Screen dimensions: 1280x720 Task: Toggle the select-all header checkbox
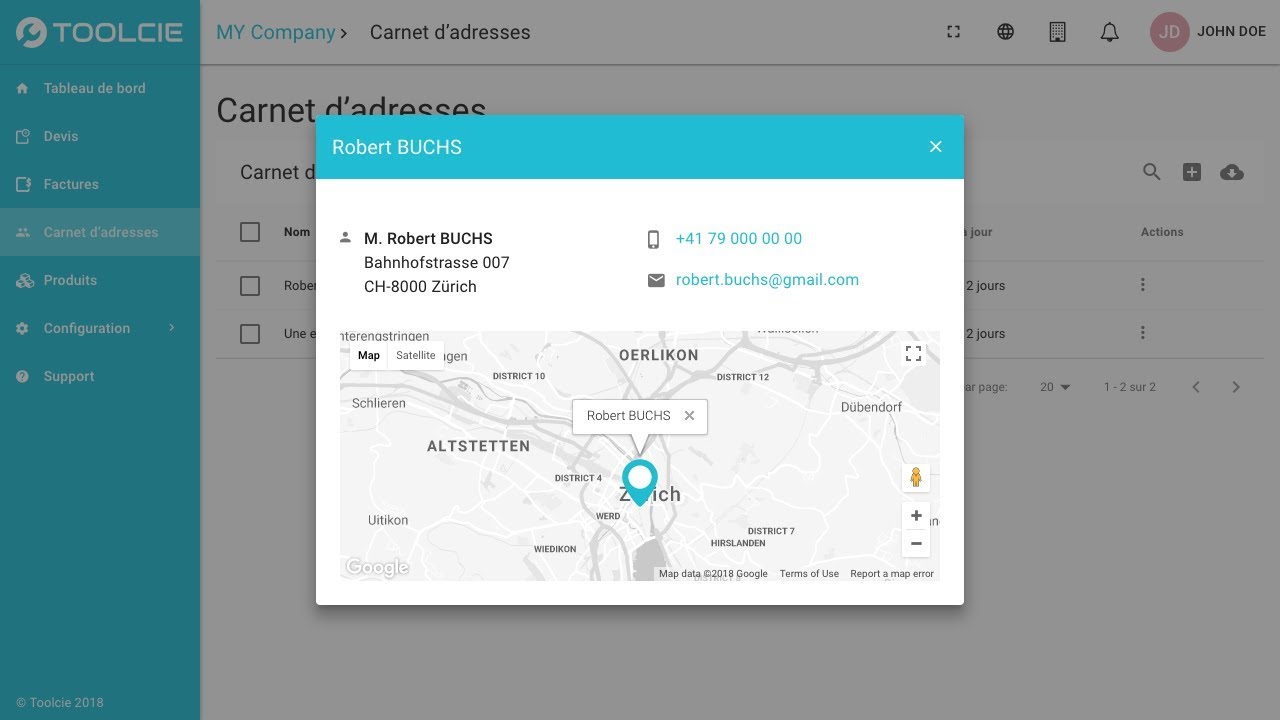tap(250, 232)
